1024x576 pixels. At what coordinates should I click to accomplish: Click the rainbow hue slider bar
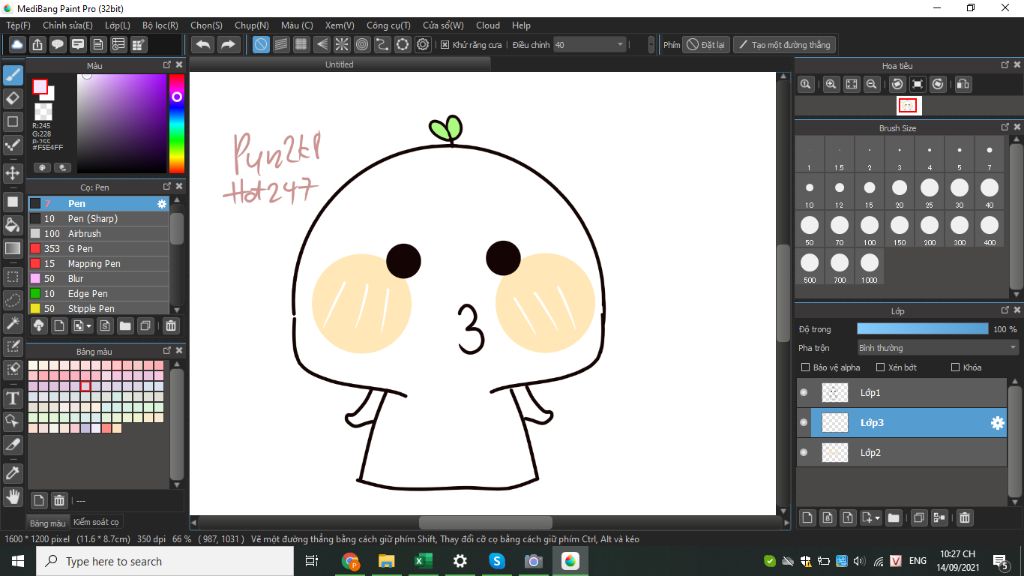click(x=176, y=123)
